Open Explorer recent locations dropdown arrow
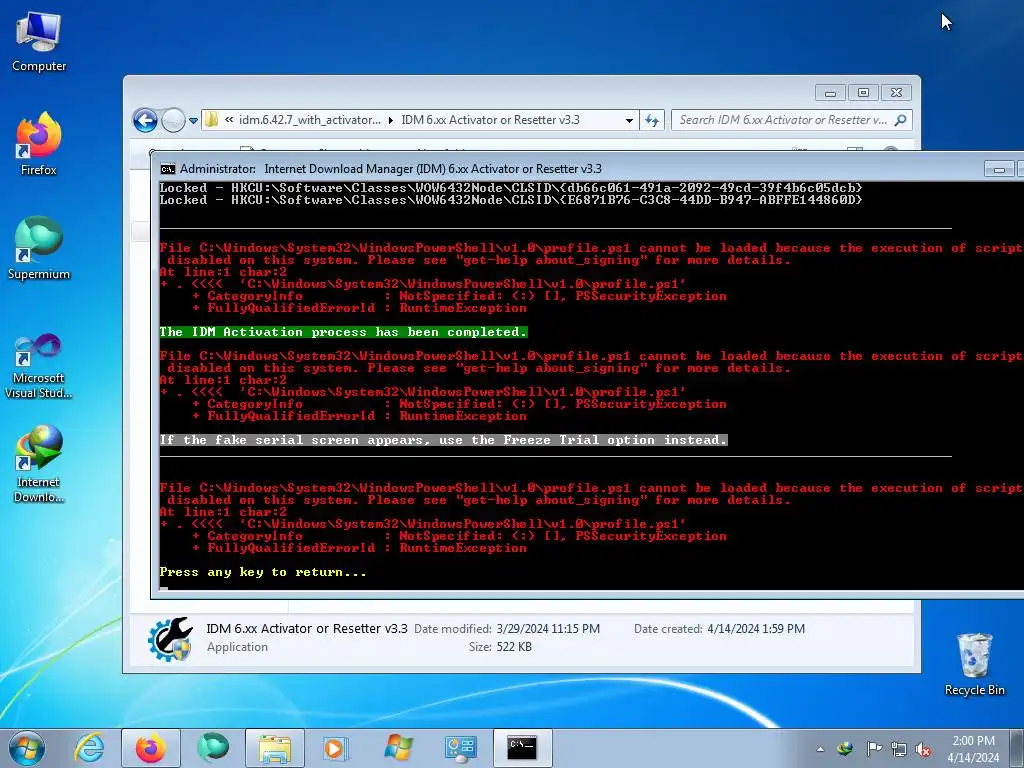Screen dimensions: 1024x768 [x=193, y=121]
